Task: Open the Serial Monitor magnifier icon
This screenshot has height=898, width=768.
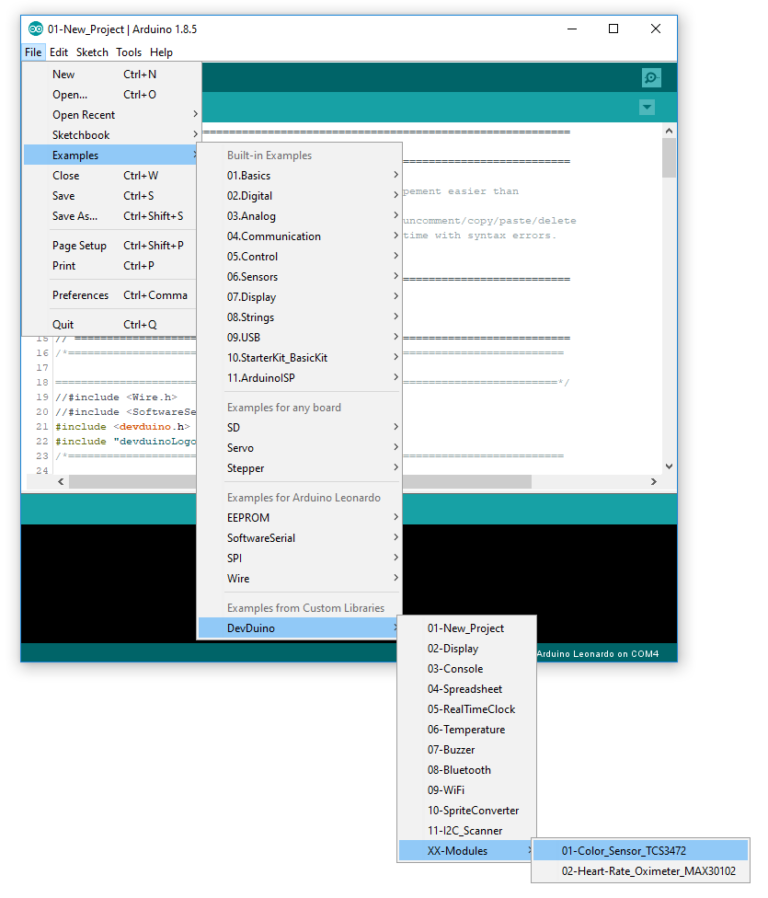Action: coord(651,78)
